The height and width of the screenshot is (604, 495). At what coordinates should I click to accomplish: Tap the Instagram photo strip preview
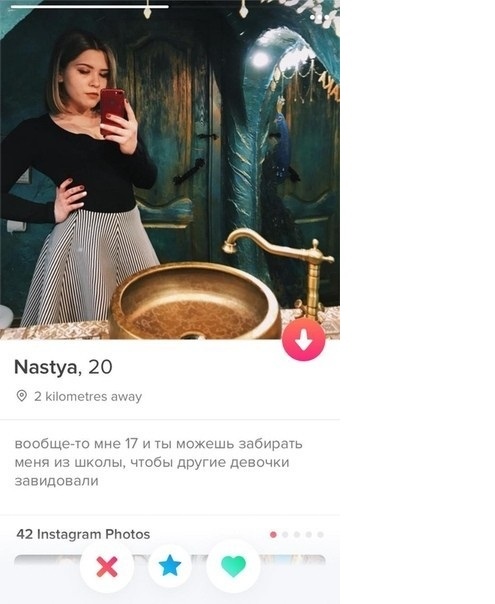170,560
